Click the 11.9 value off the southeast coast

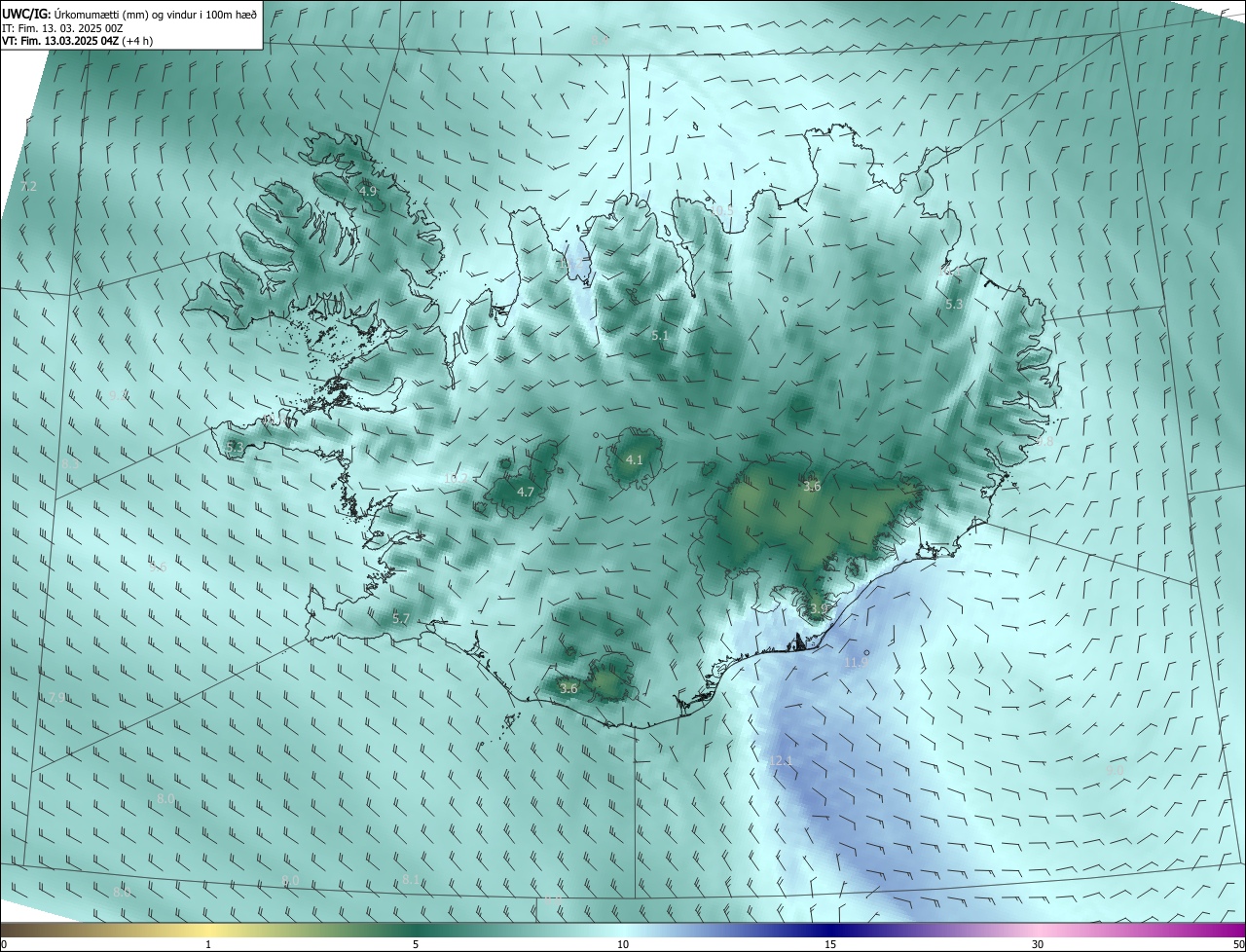pyautogui.click(x=856, y=663)
